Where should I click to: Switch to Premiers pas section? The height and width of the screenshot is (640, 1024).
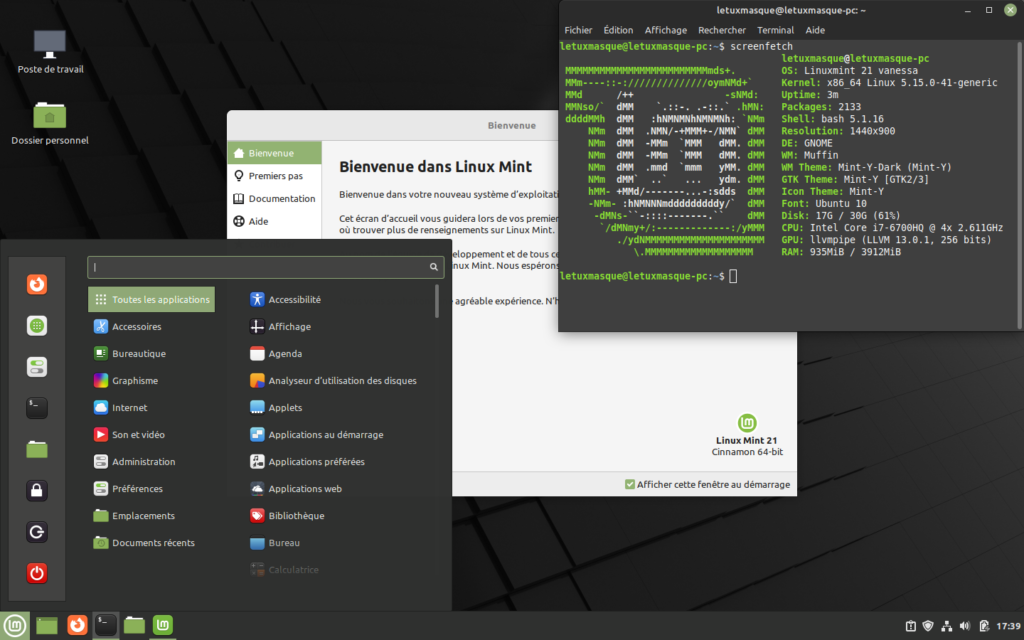point(274,176)
